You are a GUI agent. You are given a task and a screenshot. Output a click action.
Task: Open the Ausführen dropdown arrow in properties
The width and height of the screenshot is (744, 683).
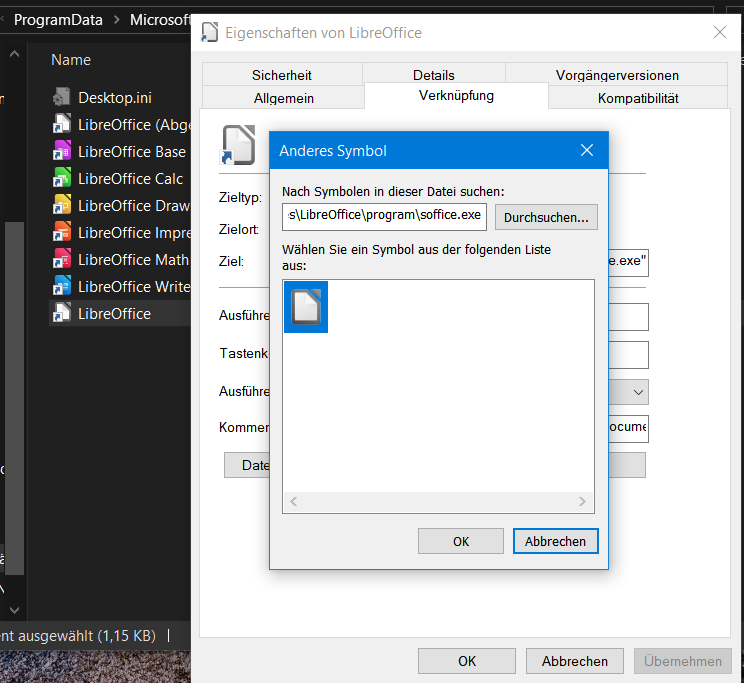tap(638, 392)
